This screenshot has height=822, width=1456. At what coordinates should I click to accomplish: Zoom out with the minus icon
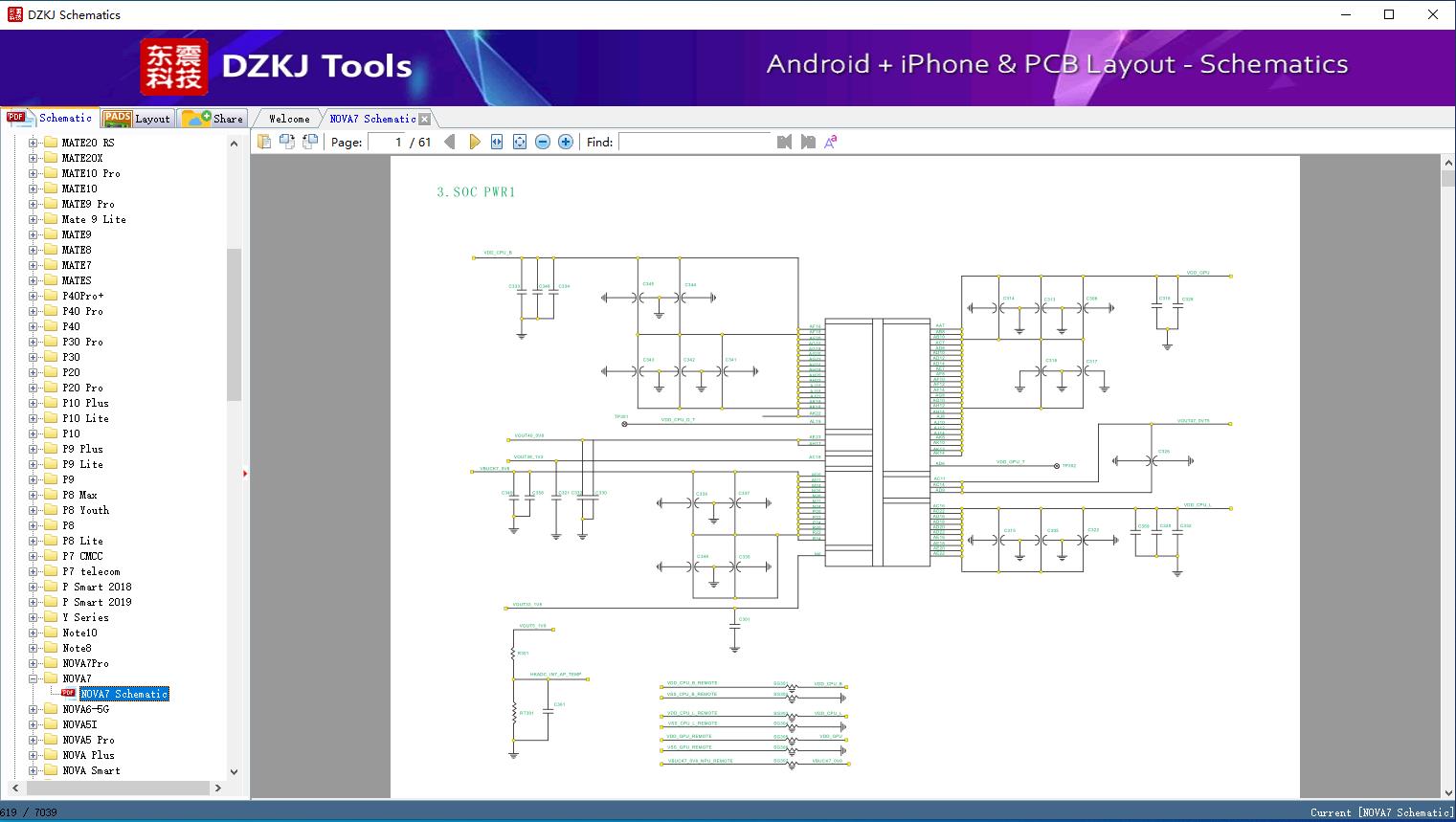pos(543,142)
